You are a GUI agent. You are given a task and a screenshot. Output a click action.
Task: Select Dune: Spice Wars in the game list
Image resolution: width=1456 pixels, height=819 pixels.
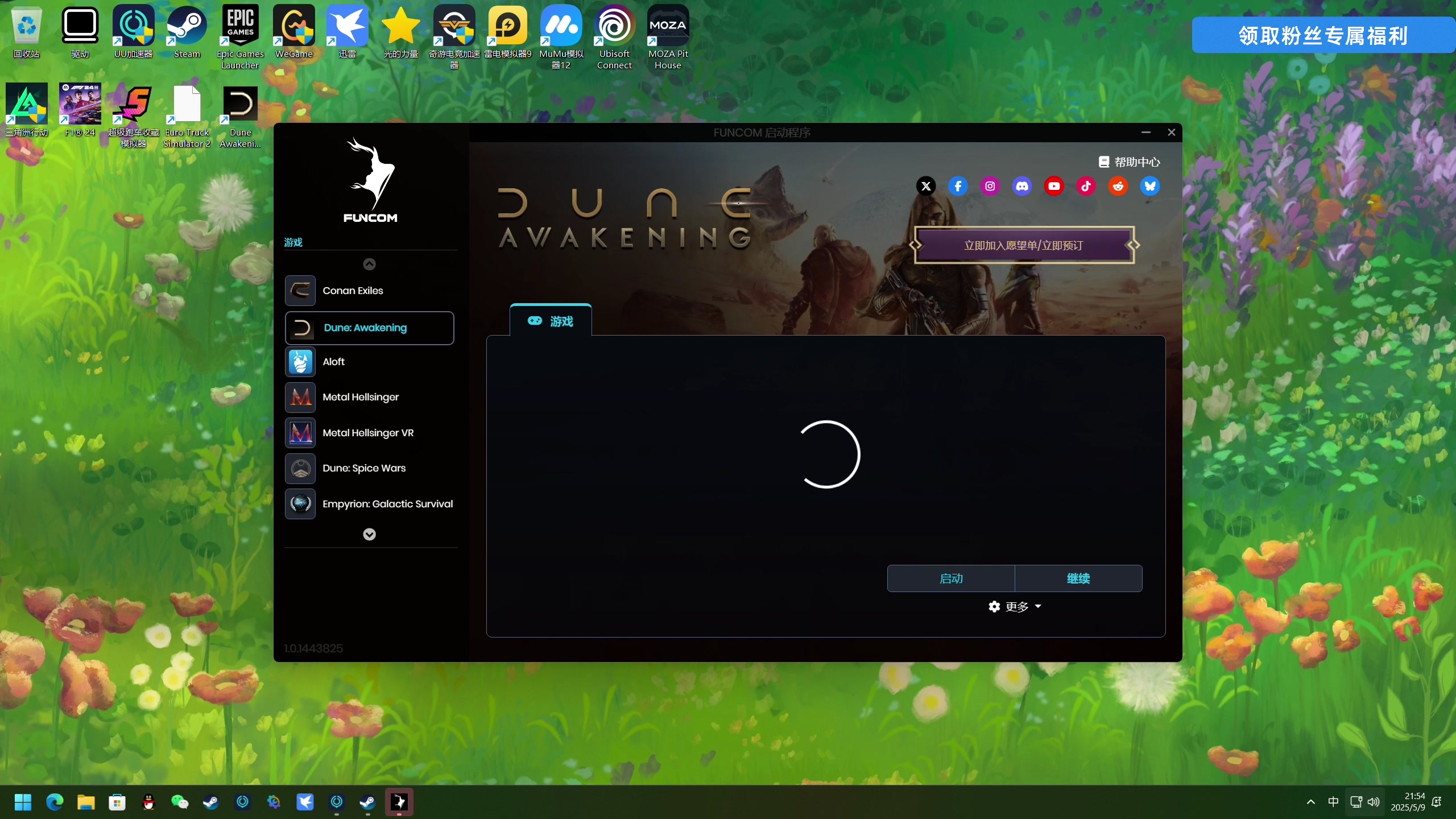[x=370, y=468]
